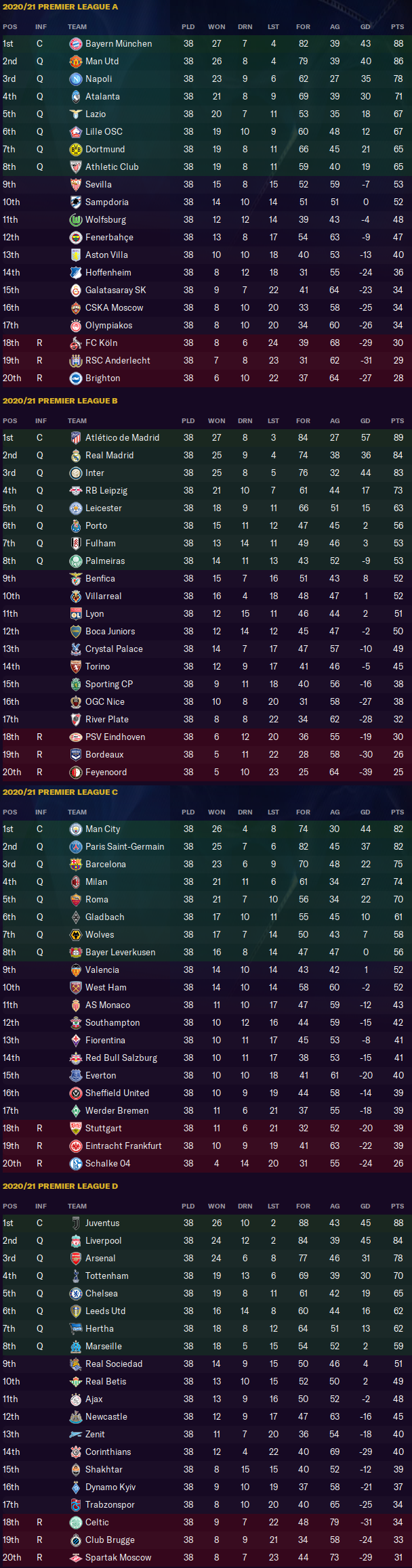Viewport: 412px width, 1568px height.
Task: Click the Juventus club logo
Action: 76,1223
